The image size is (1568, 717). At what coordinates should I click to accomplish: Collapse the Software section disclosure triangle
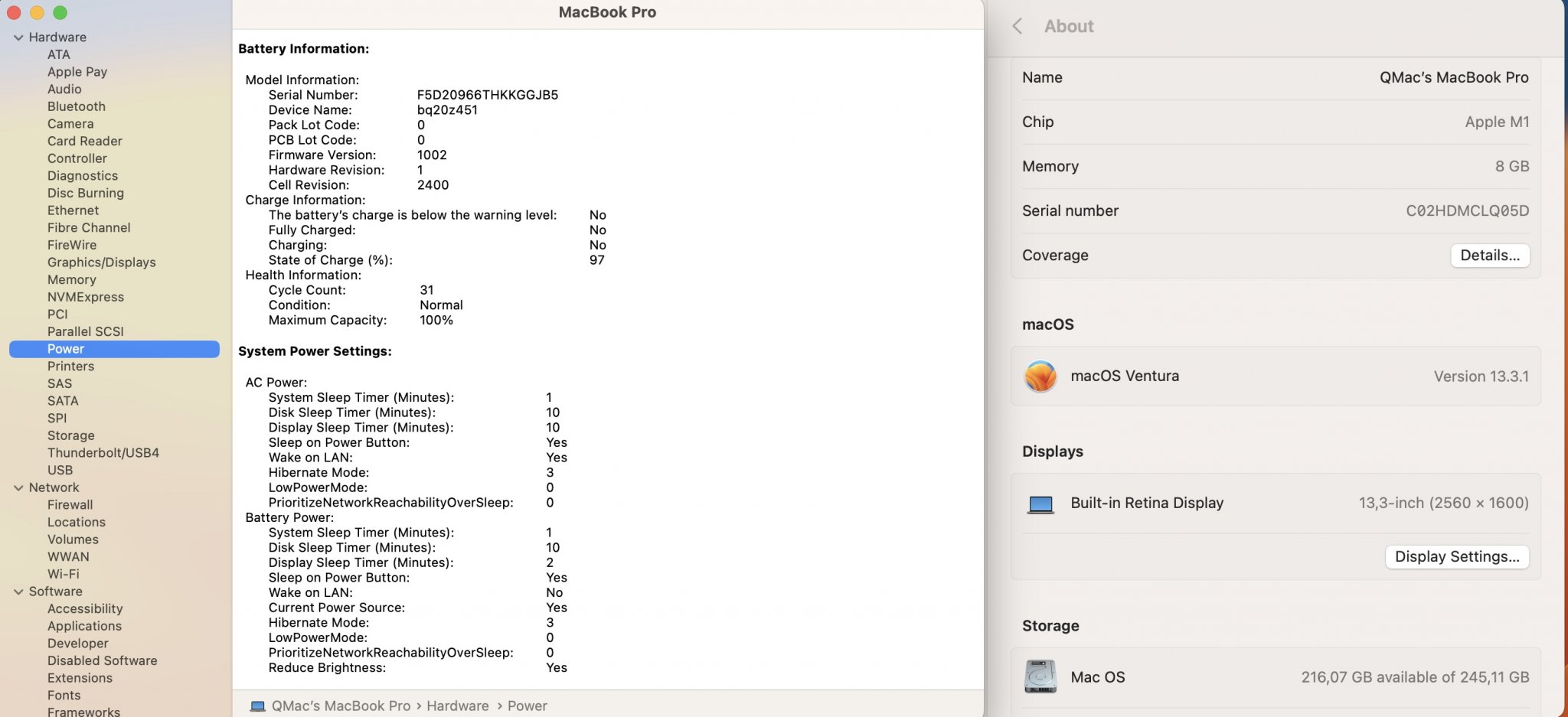18,592
